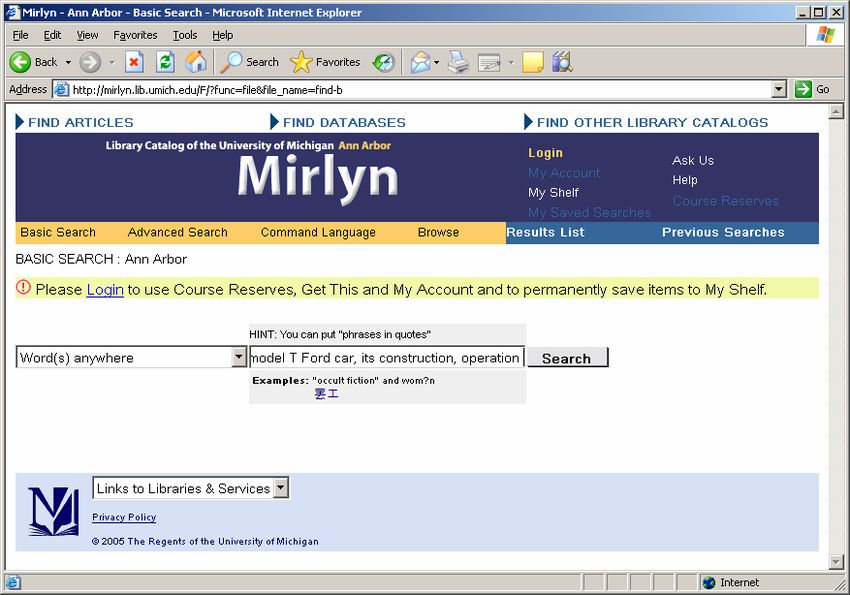Image resolution: width=850 pixels, height=595 pixels.
Task: Click the Chinese characters example link
Action: [326, 394]
